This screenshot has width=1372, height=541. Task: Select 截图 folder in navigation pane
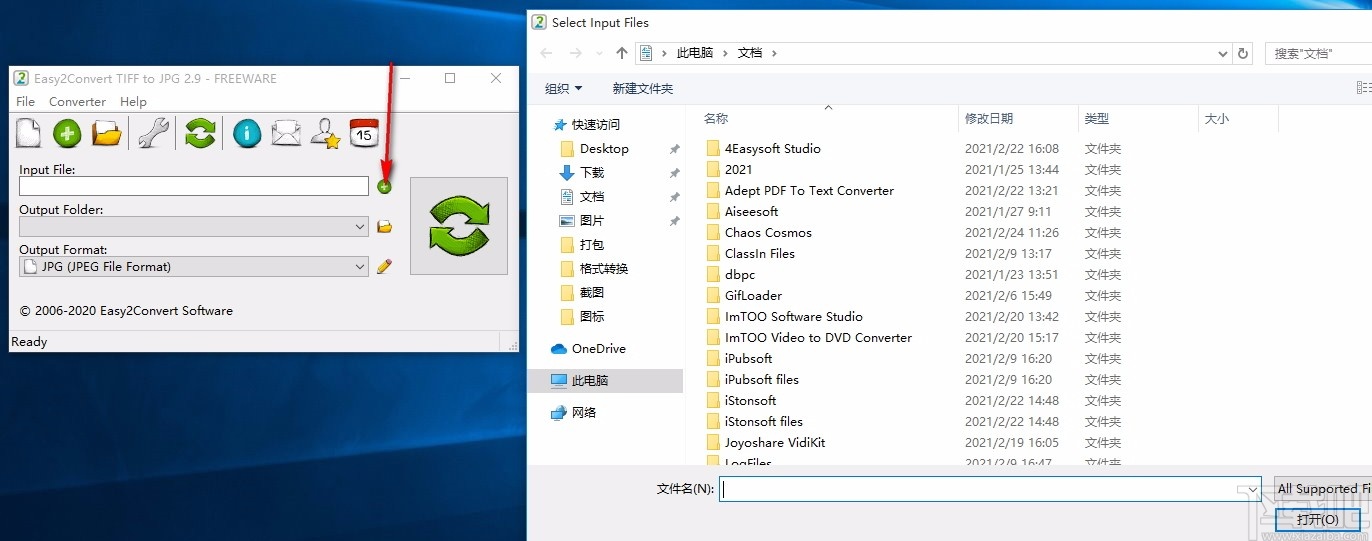pyautogui.click(x=592, y=293)
